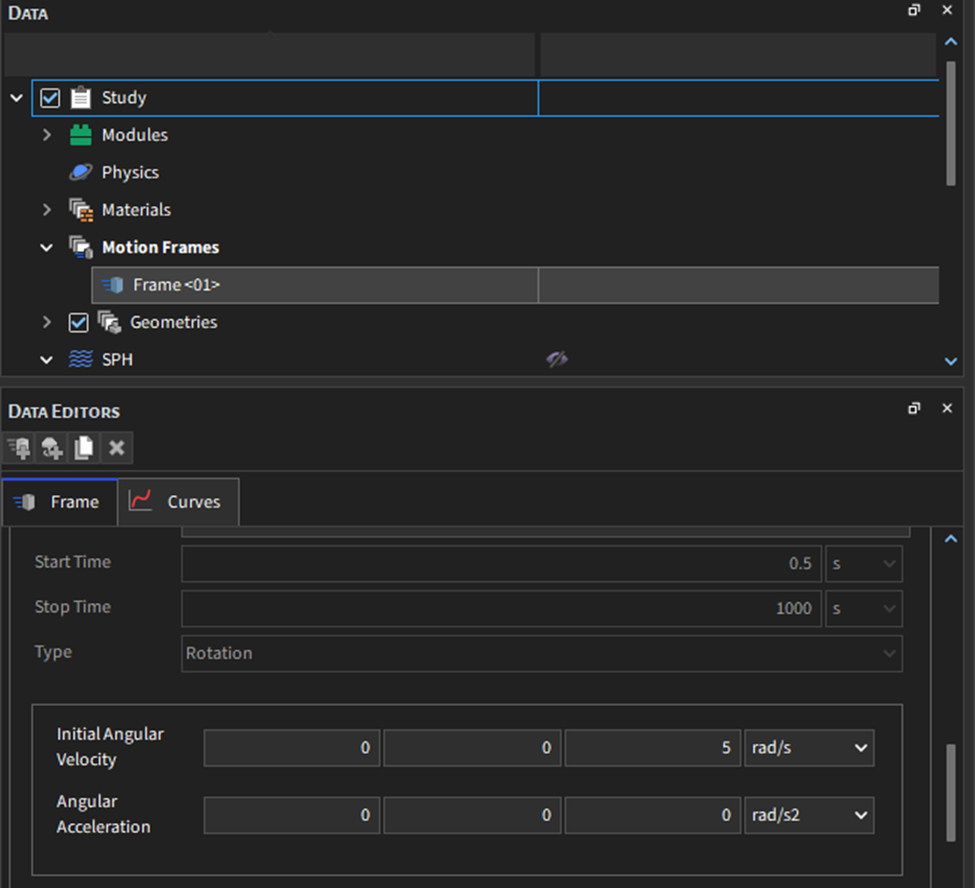The height and width of the screenshot is (888, 975).
Task: Click the first Data Editors toolbar icon
Action: (19, 447)
